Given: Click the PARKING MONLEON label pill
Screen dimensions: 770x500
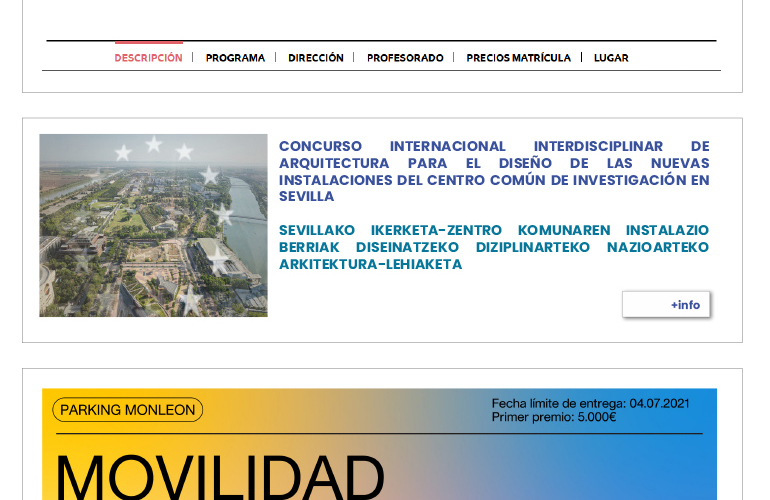Looking at the screenshot, I should pos(128,410).
